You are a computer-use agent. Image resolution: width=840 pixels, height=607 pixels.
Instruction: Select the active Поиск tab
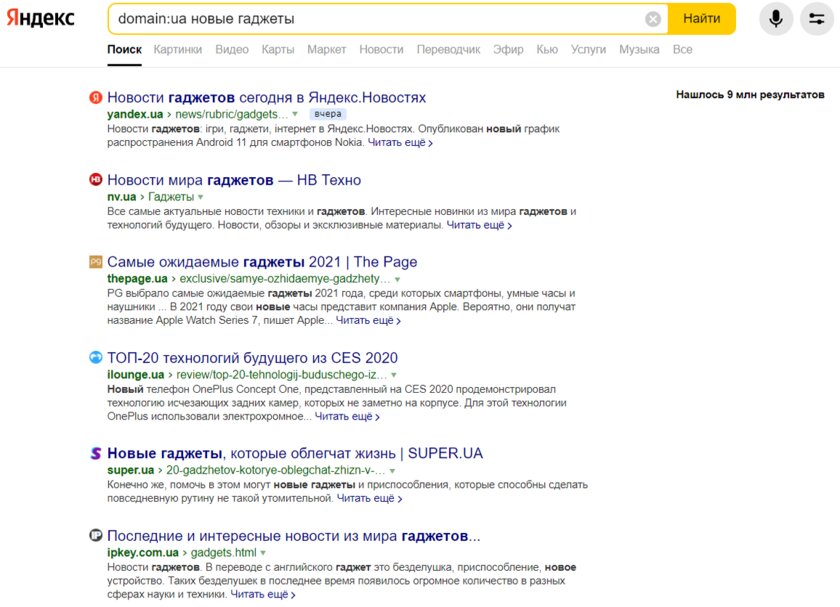coord(124,49)
